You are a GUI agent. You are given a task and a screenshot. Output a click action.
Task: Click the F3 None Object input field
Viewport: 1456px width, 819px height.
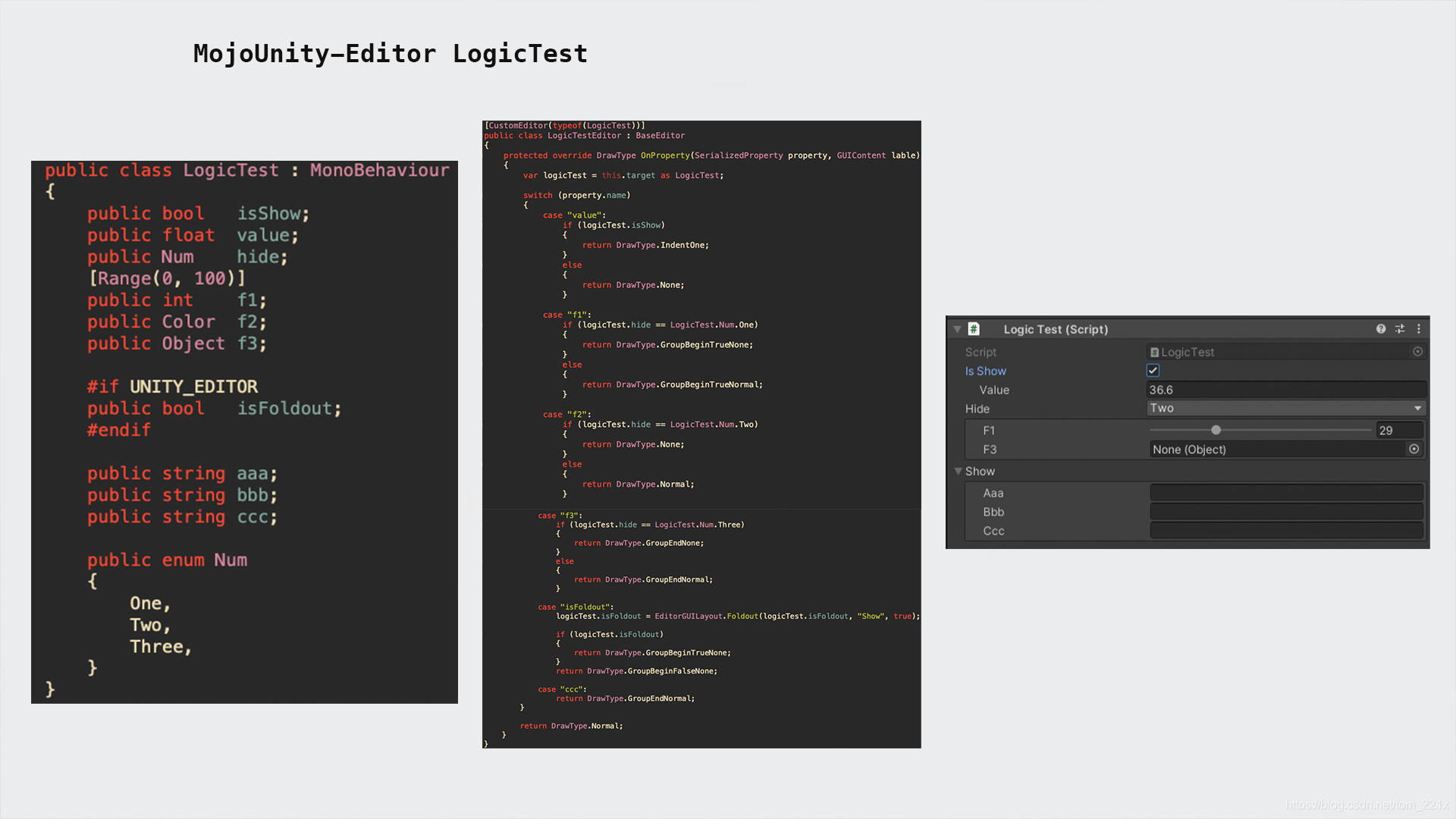[x=1285, y=449]
